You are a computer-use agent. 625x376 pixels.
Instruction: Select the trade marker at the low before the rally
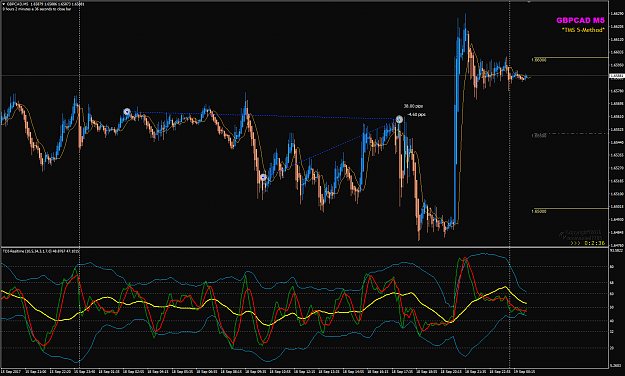pyautogui.click(x=263, y=177)
